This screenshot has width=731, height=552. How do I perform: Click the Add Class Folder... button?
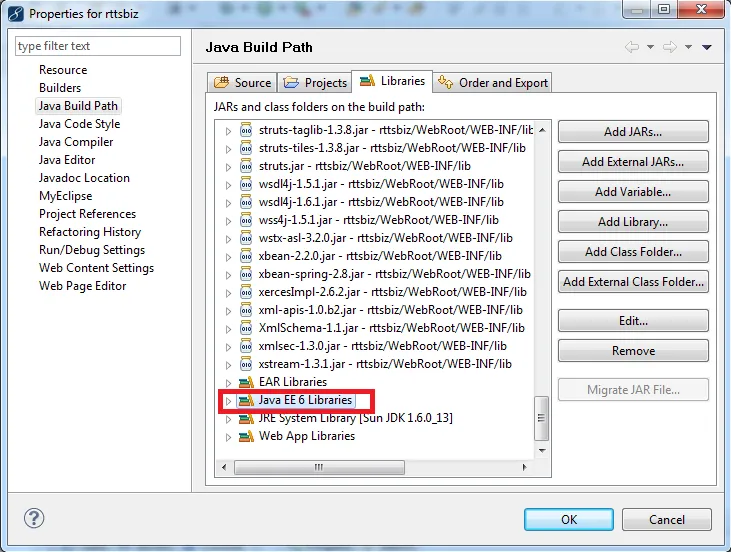pyautogui.click(x=633, y=252)
